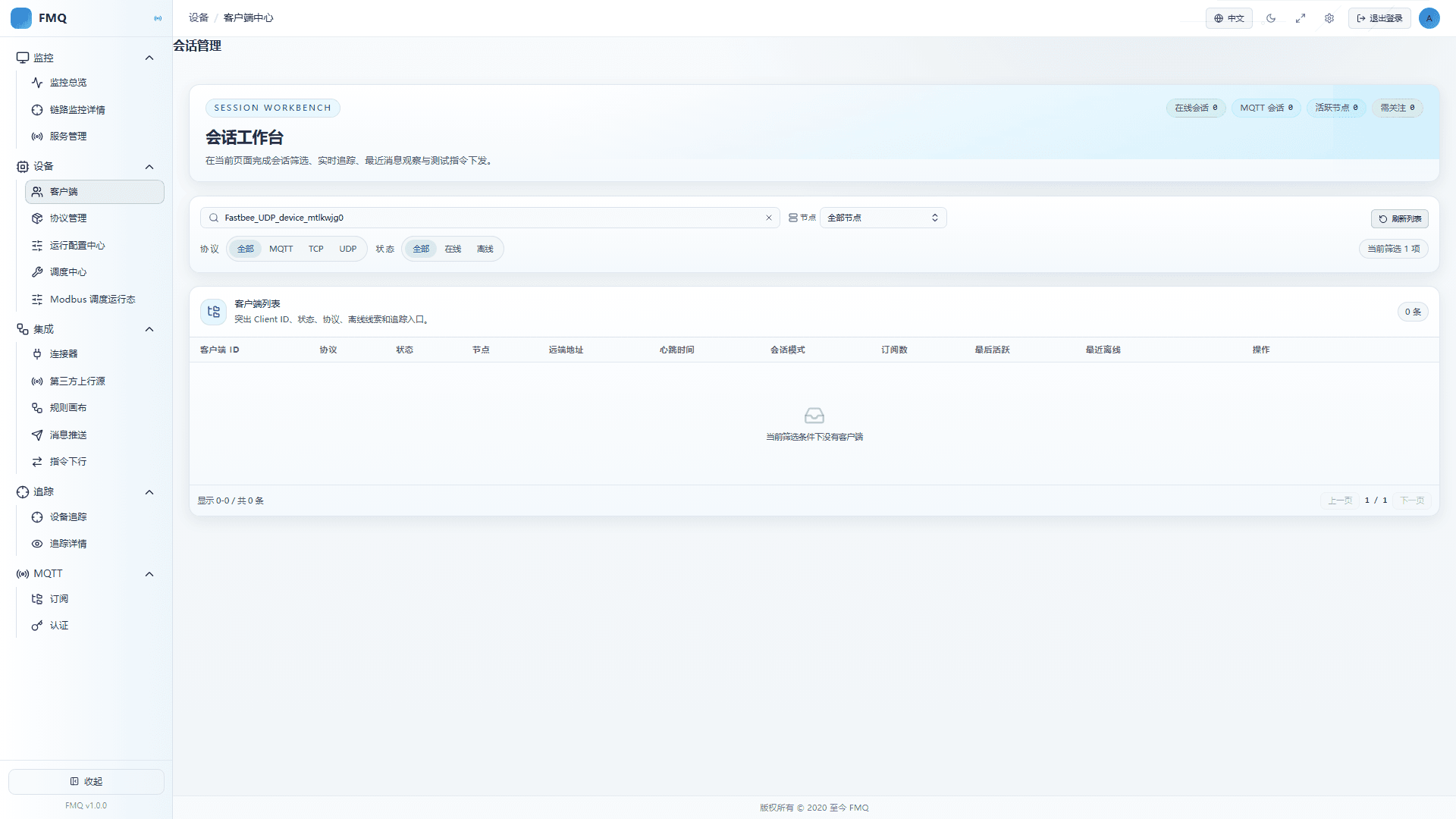The height and width of the screenshot is (819, 1456).
Task: Select the TCP protocol filter
Action: coord(315,249)
